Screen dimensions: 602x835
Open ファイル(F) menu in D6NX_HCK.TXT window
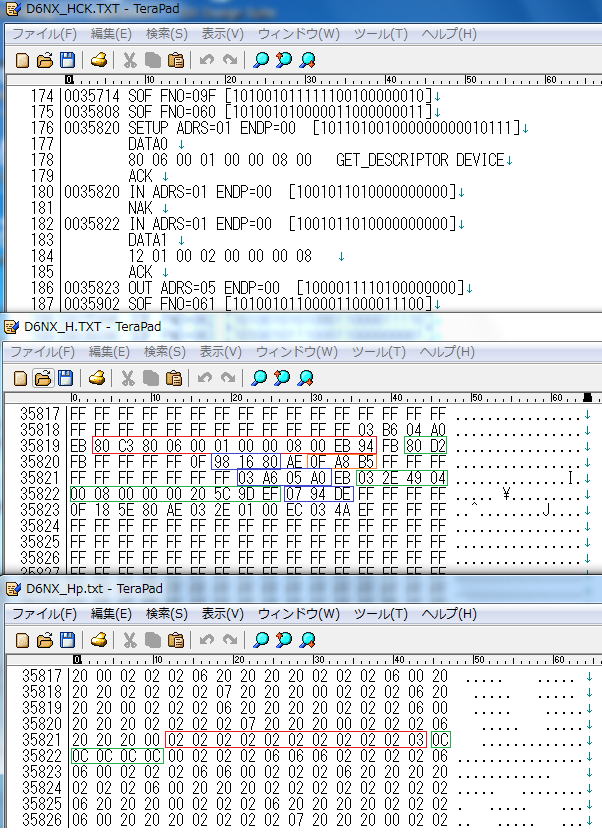[42, 34]
